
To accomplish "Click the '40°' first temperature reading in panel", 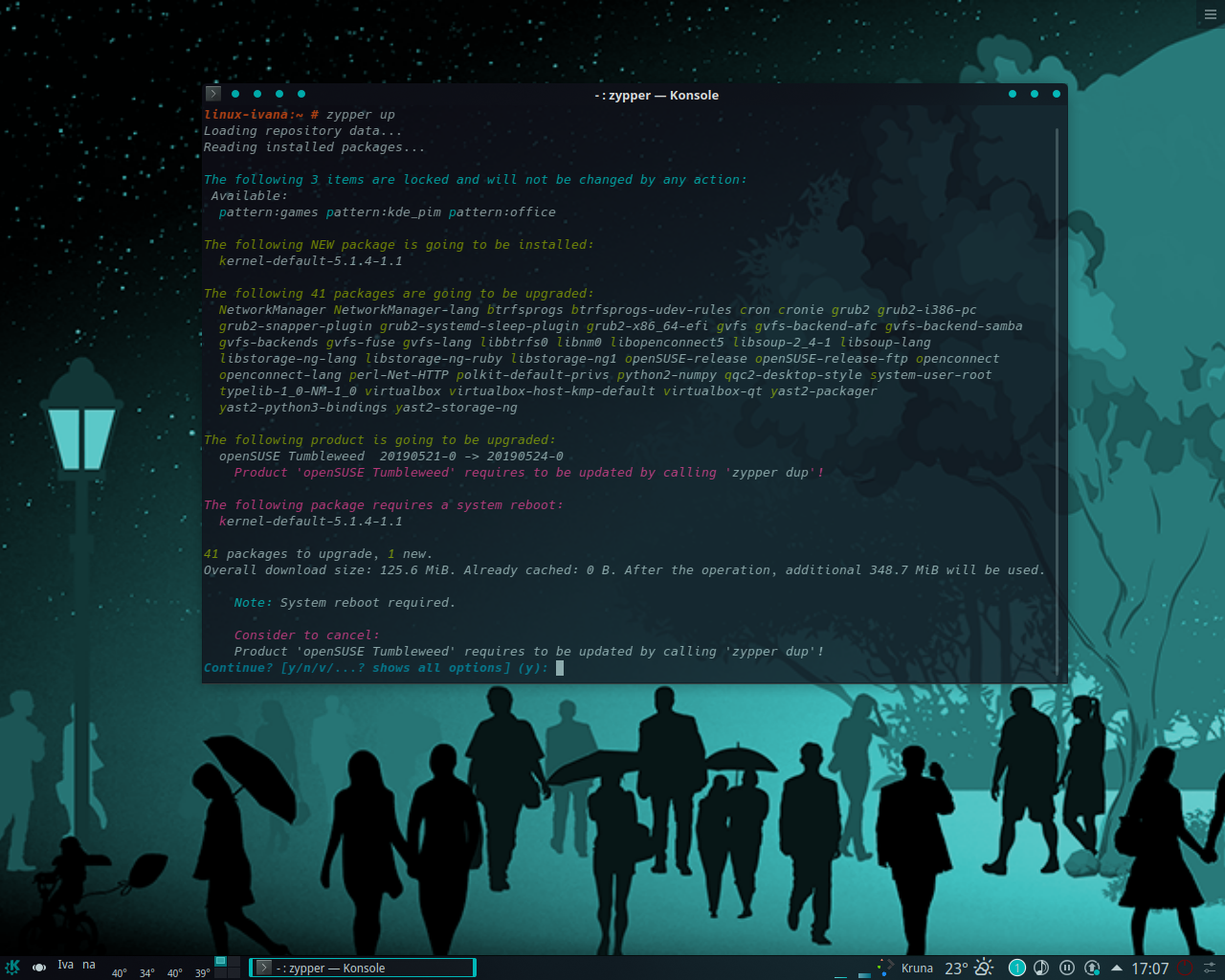I will click(120, 973).
